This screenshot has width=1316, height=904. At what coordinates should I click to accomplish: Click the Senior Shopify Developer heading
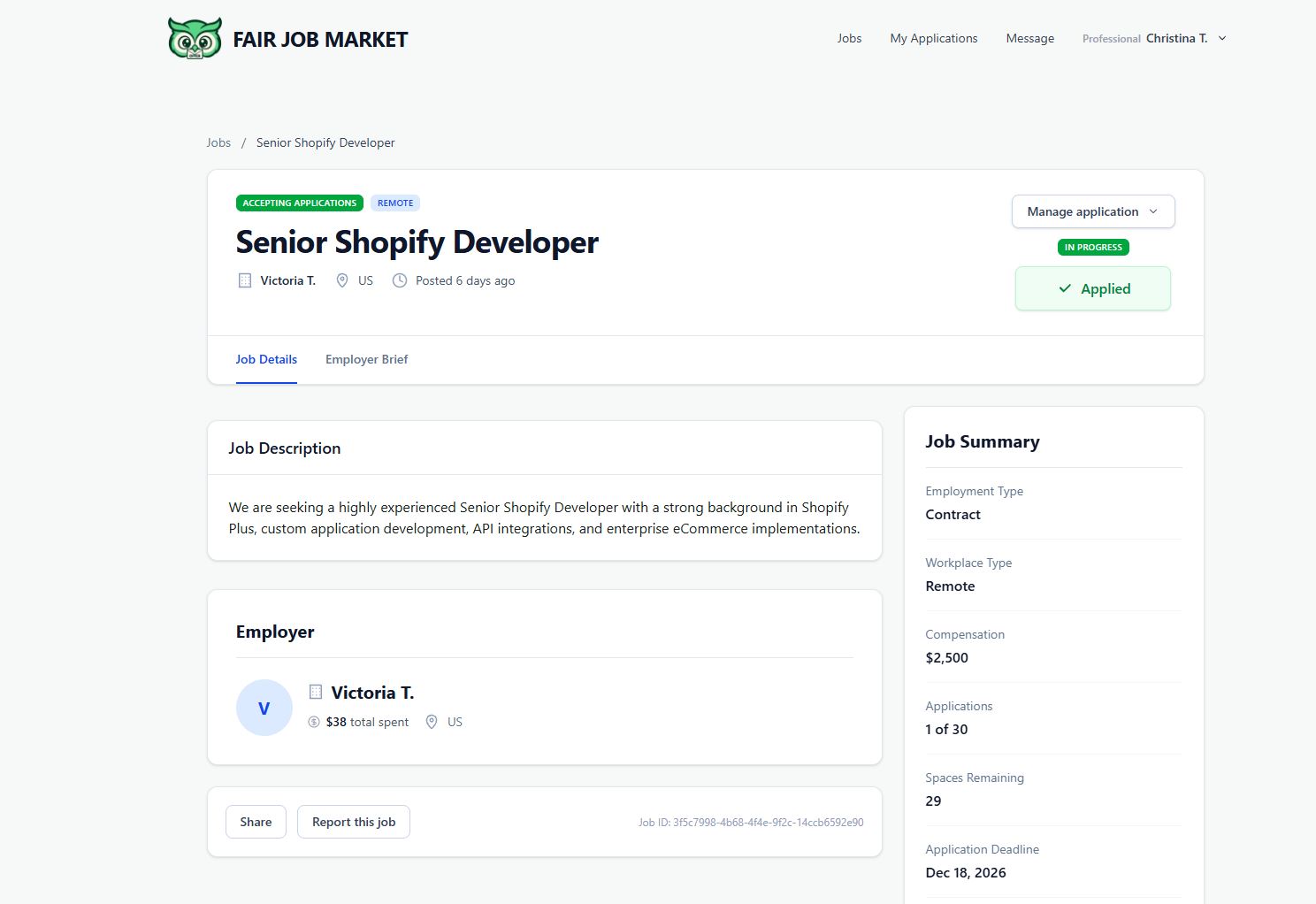click(x=417, y=241)
